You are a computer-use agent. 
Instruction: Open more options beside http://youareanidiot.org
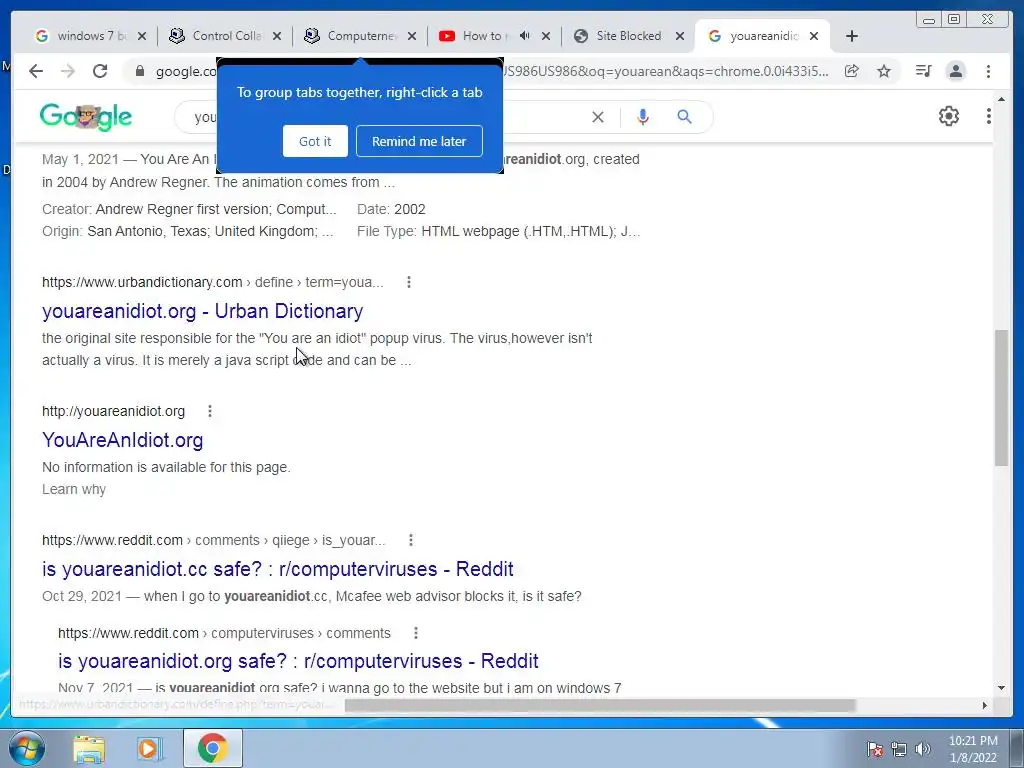[210, 411]
